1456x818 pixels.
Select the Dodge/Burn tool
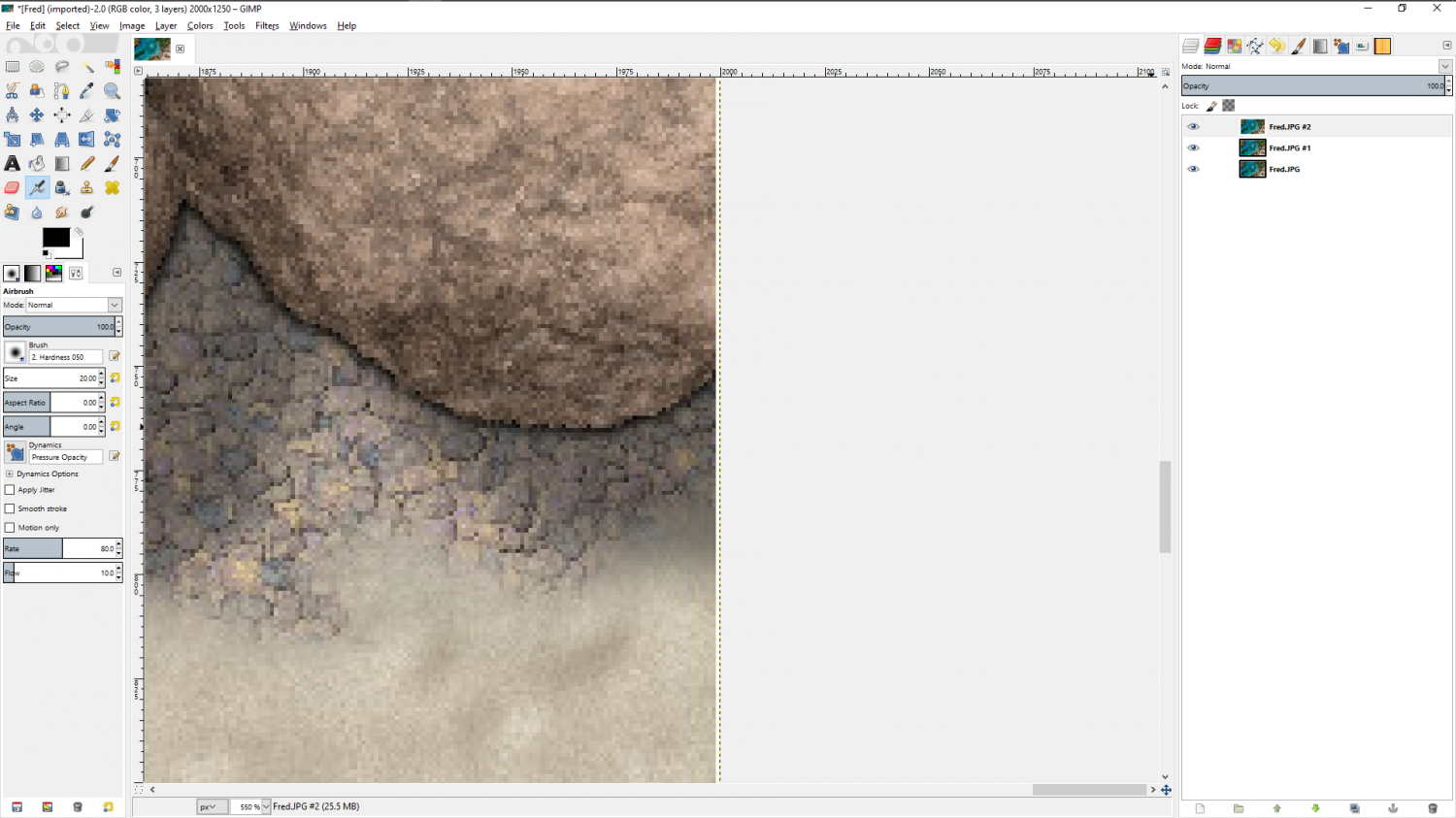(x=87, y=213)
